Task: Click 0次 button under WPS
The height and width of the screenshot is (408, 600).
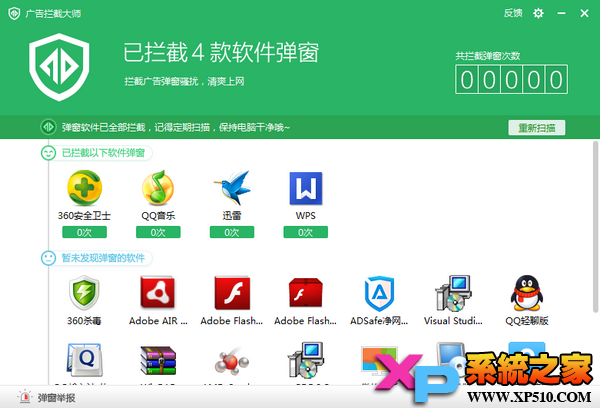Action: pyautogui.click(x=305, y=232)
